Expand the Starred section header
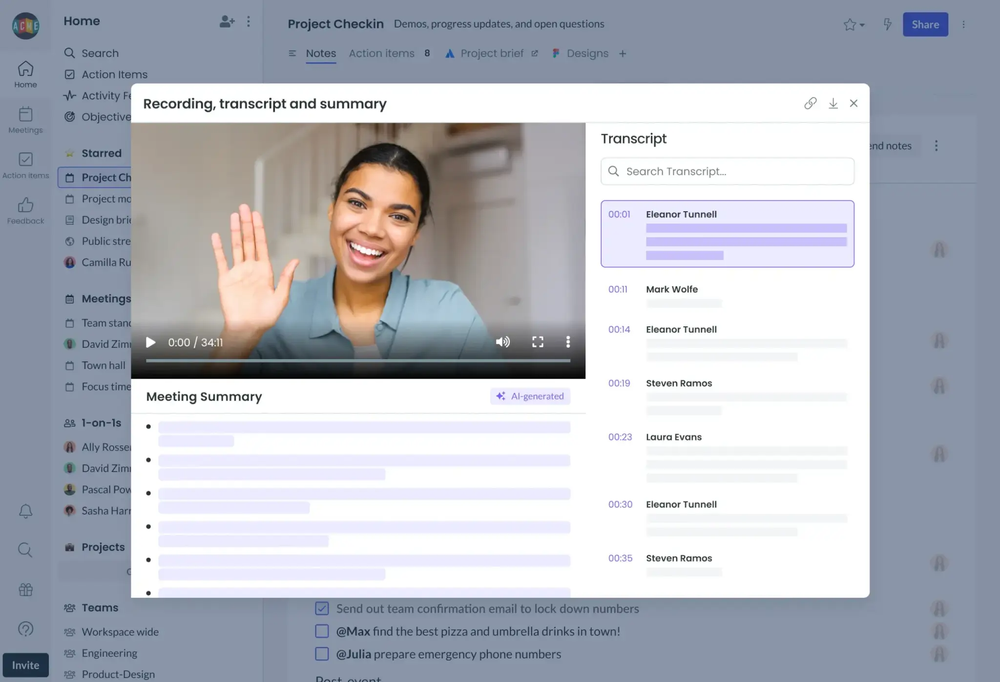Image resolution: width=1000 pixels, height=682 pixels. (93, 153)
